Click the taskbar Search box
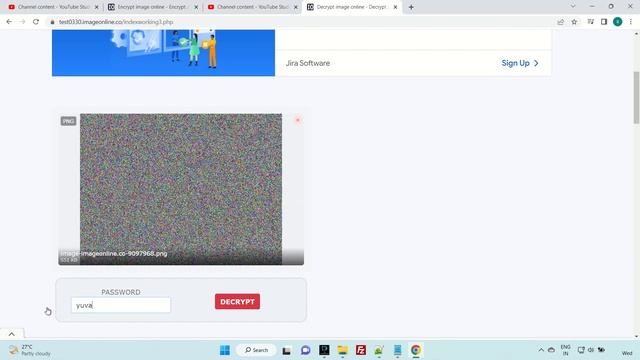The width and height of the screenshot is (640, 360). point(256,350)
